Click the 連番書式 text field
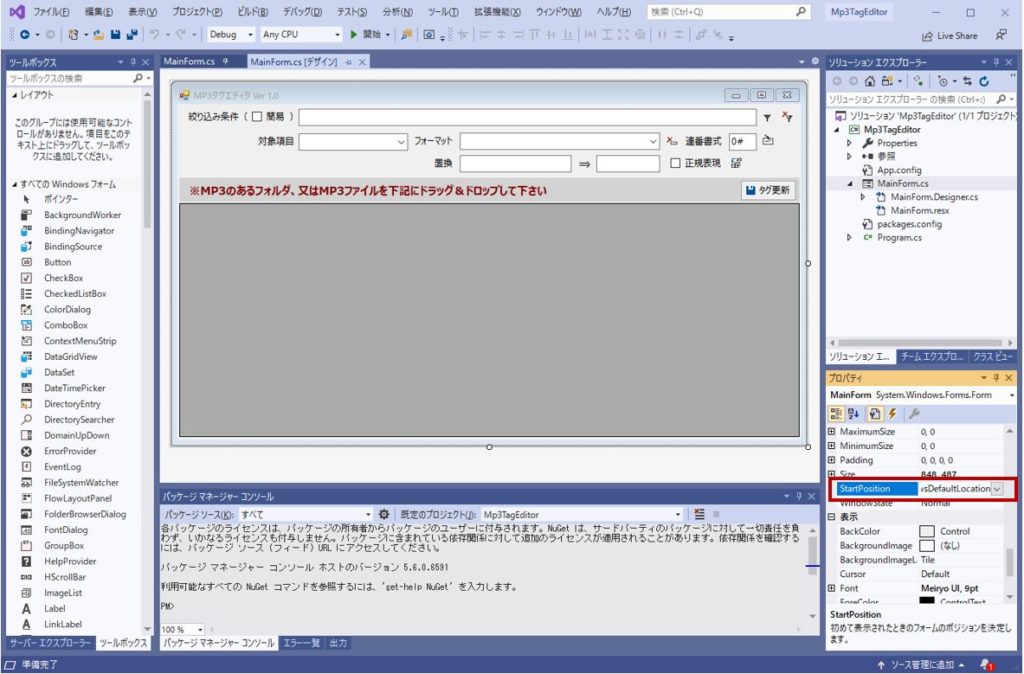This screenshot has height=674, width=1024. [x=743, y=141]
